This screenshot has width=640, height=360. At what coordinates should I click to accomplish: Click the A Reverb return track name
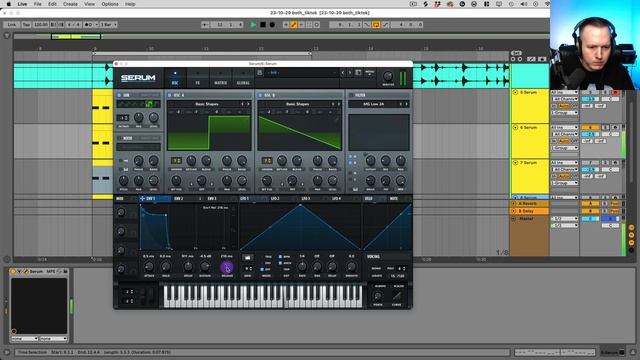pos(527,204)
